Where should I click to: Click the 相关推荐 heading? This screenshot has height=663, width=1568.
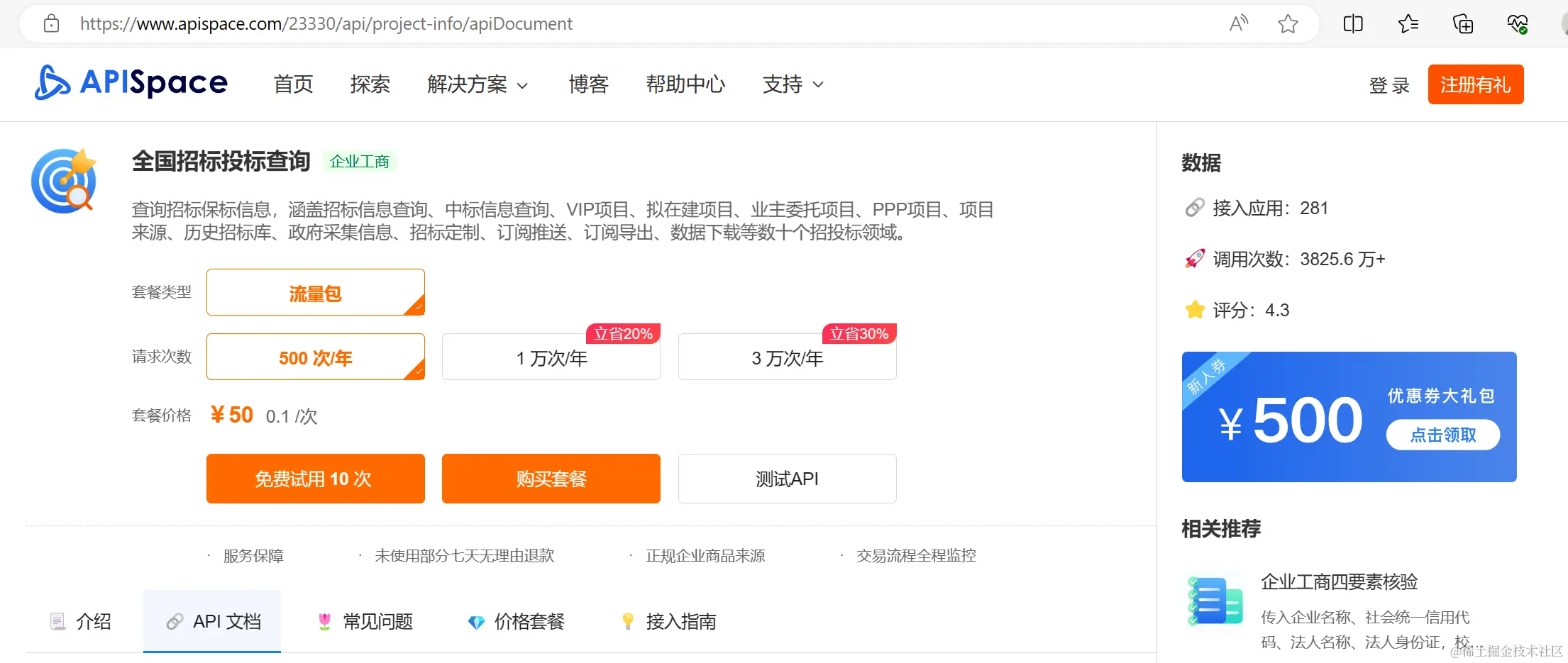pyautogui.click(x=1221, y=529)
